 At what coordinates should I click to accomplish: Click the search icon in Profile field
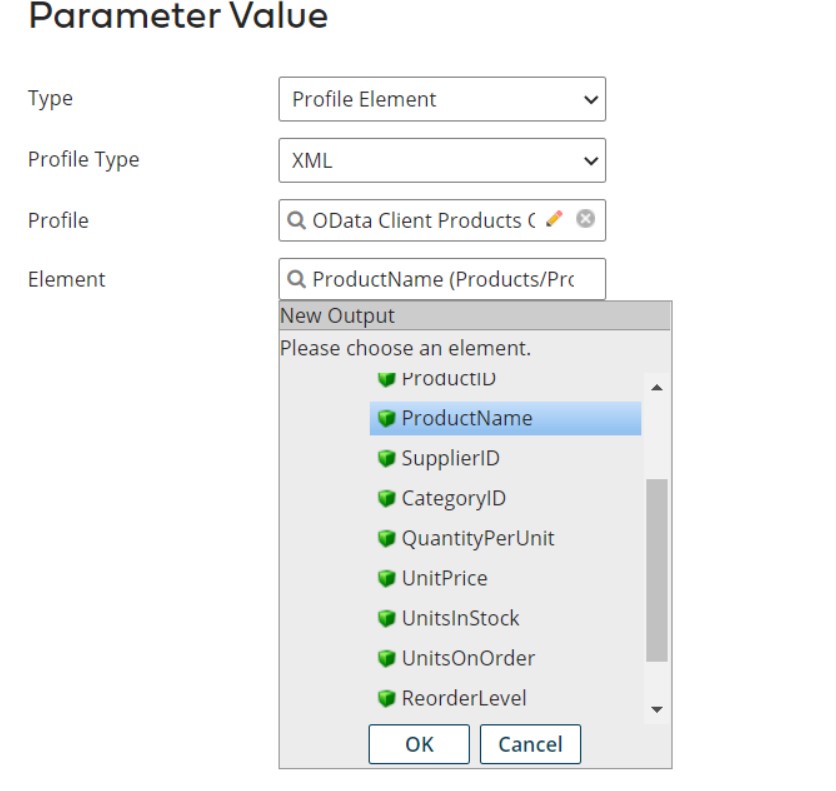[297, 220]
